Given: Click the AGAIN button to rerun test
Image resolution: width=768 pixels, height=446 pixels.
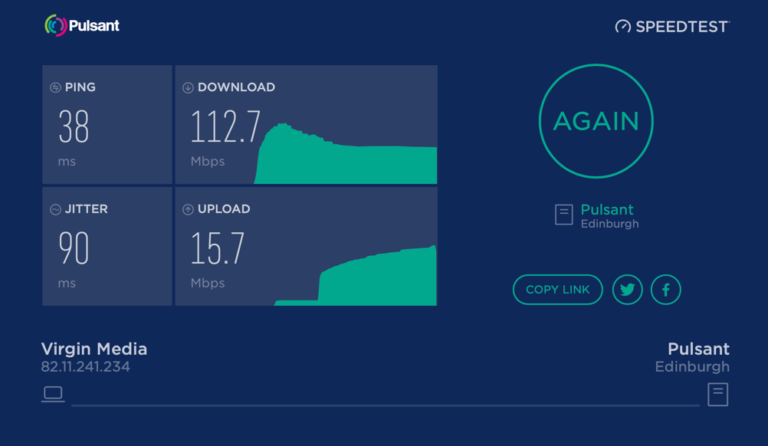Looking at the screenshot, I should click(x=596, y=121).
